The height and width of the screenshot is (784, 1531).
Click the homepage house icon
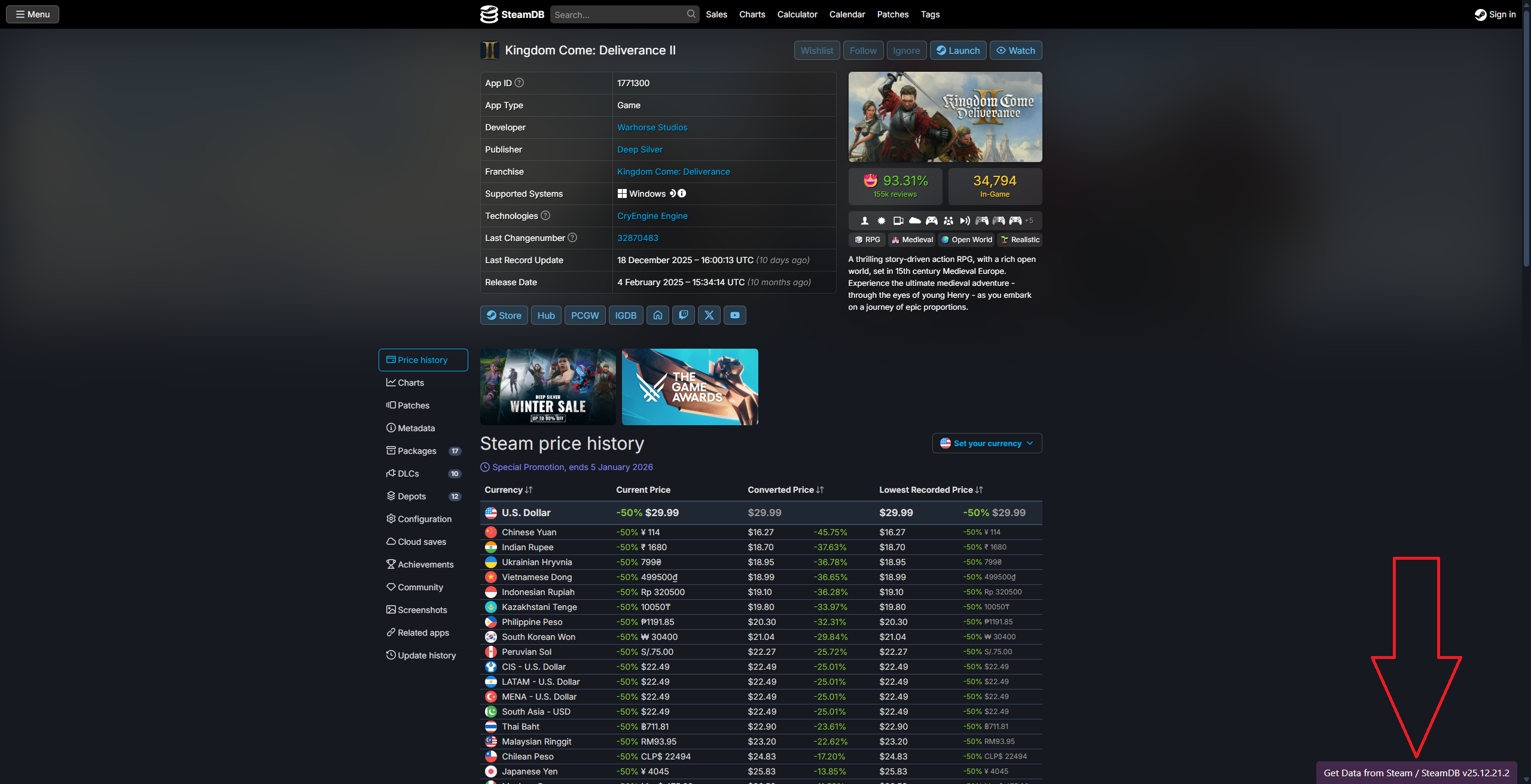tap(657, 315)
